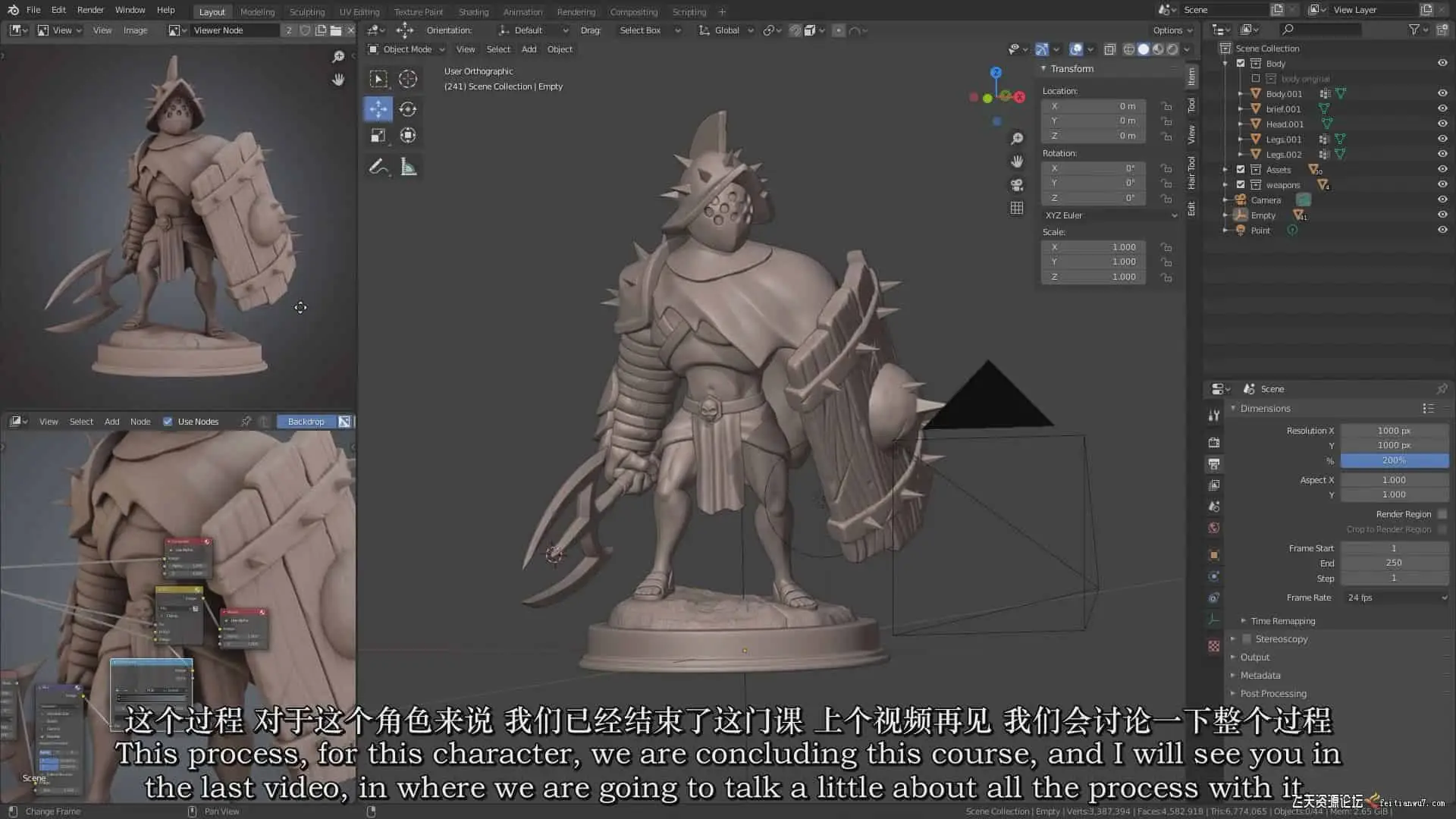Expand the Output panel
Screen dimensions: 1456x819
point(1255,657)
